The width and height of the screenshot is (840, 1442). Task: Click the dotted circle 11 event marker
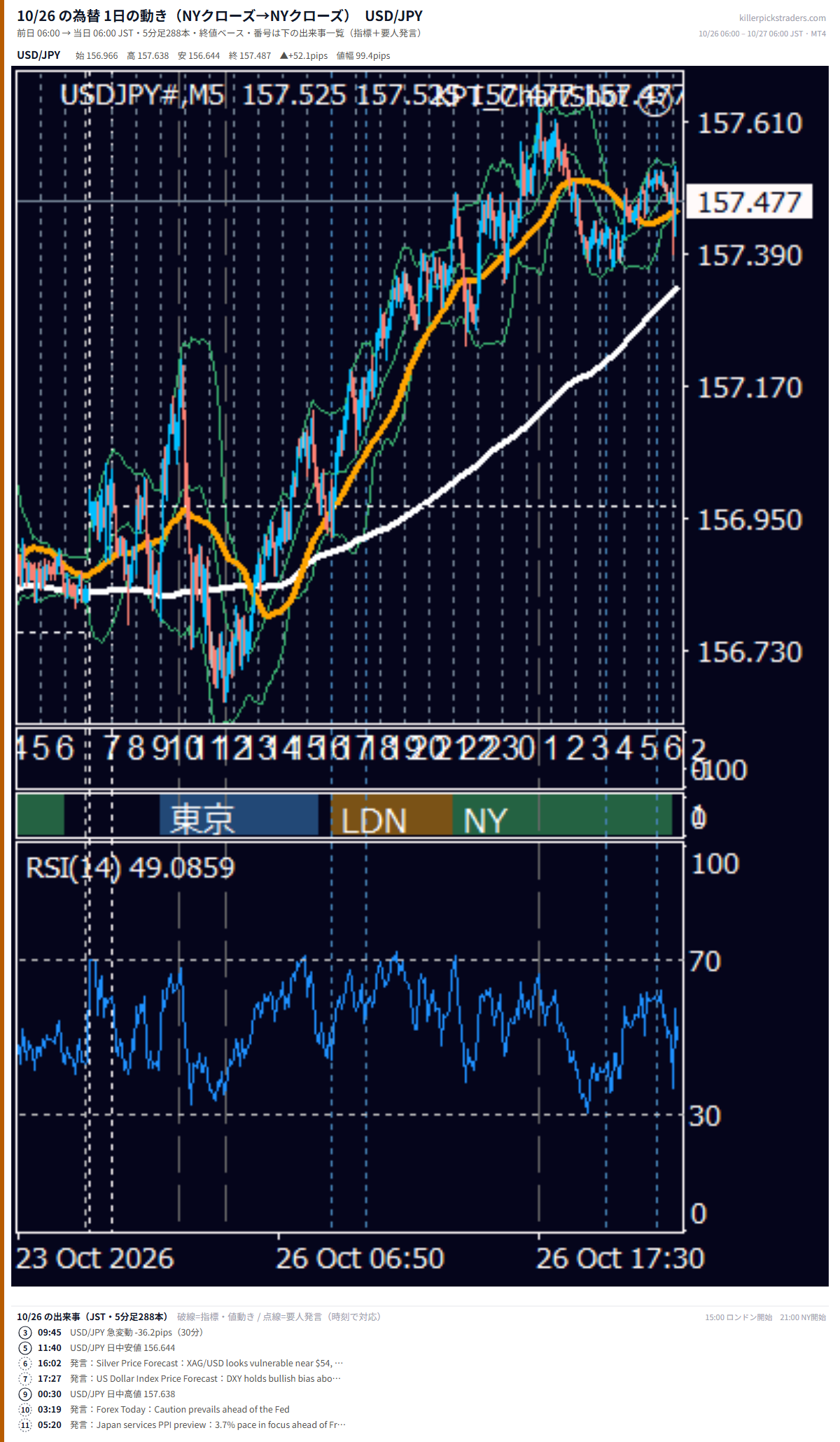coord(25,1424)
